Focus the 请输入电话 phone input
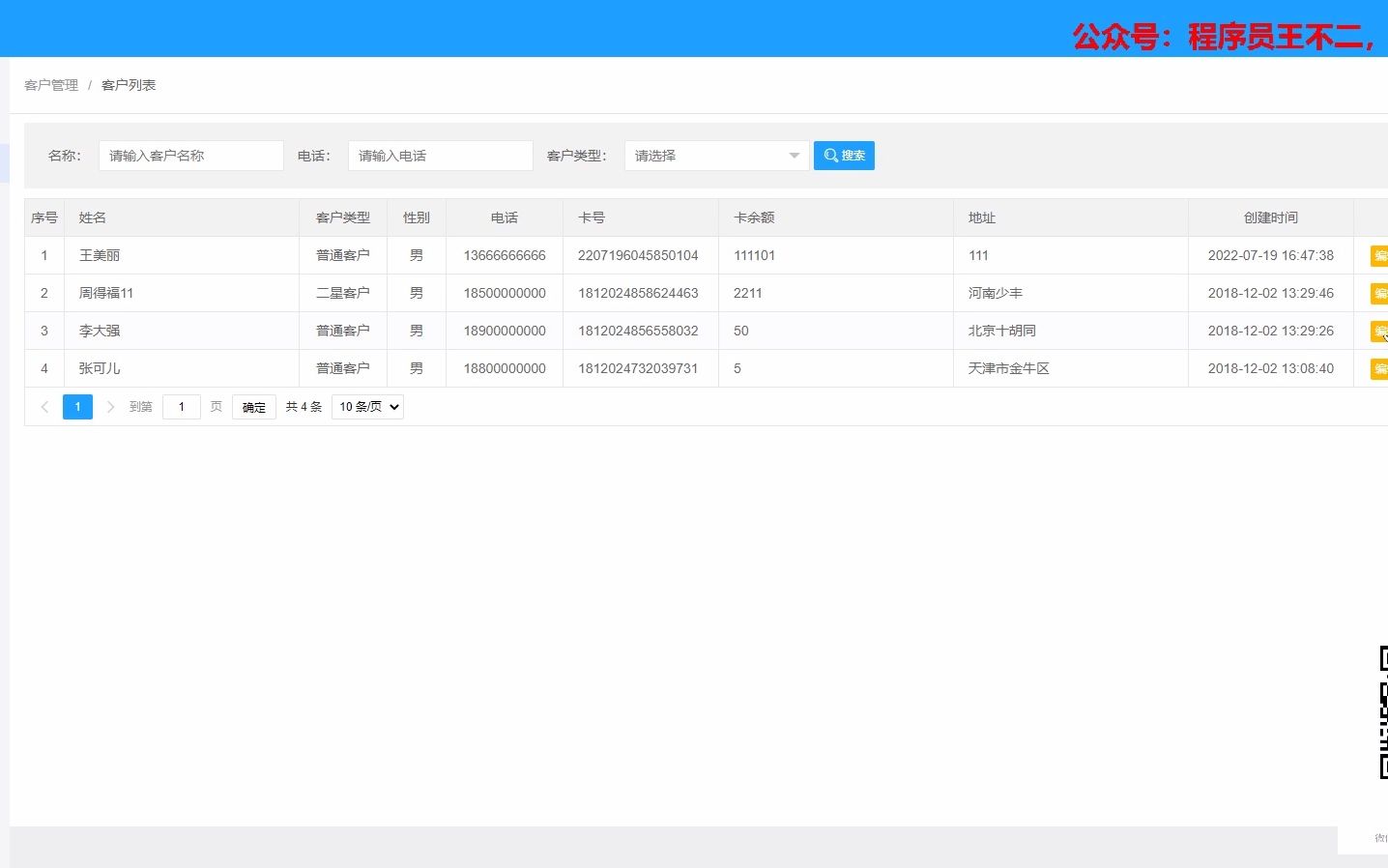The image size is (1388, 868). point(441,156)
